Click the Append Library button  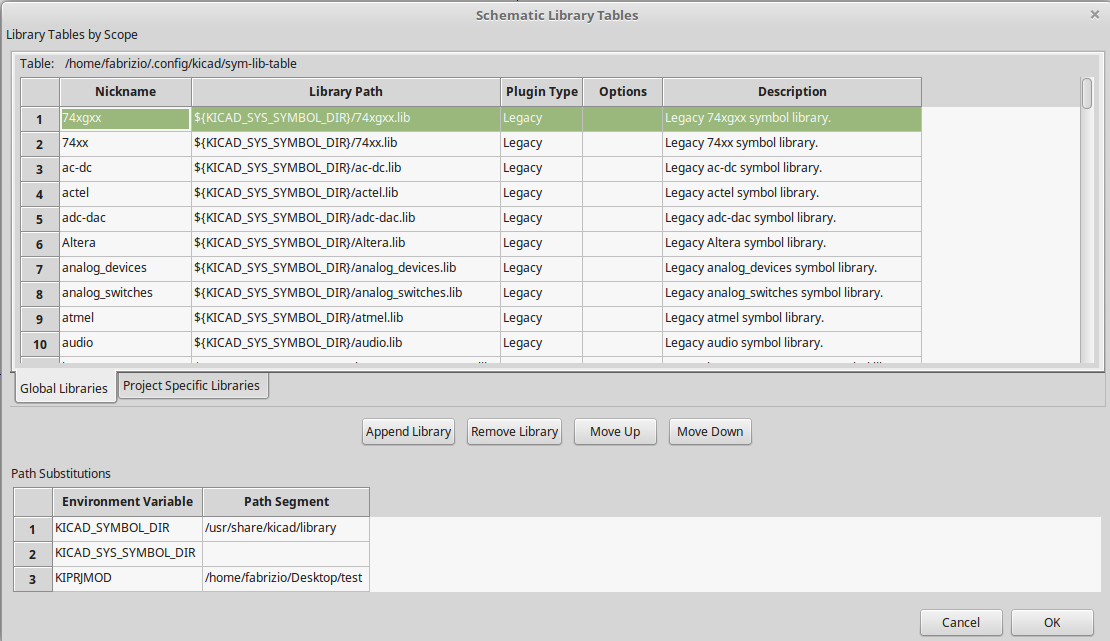click(x=408, y=432)
